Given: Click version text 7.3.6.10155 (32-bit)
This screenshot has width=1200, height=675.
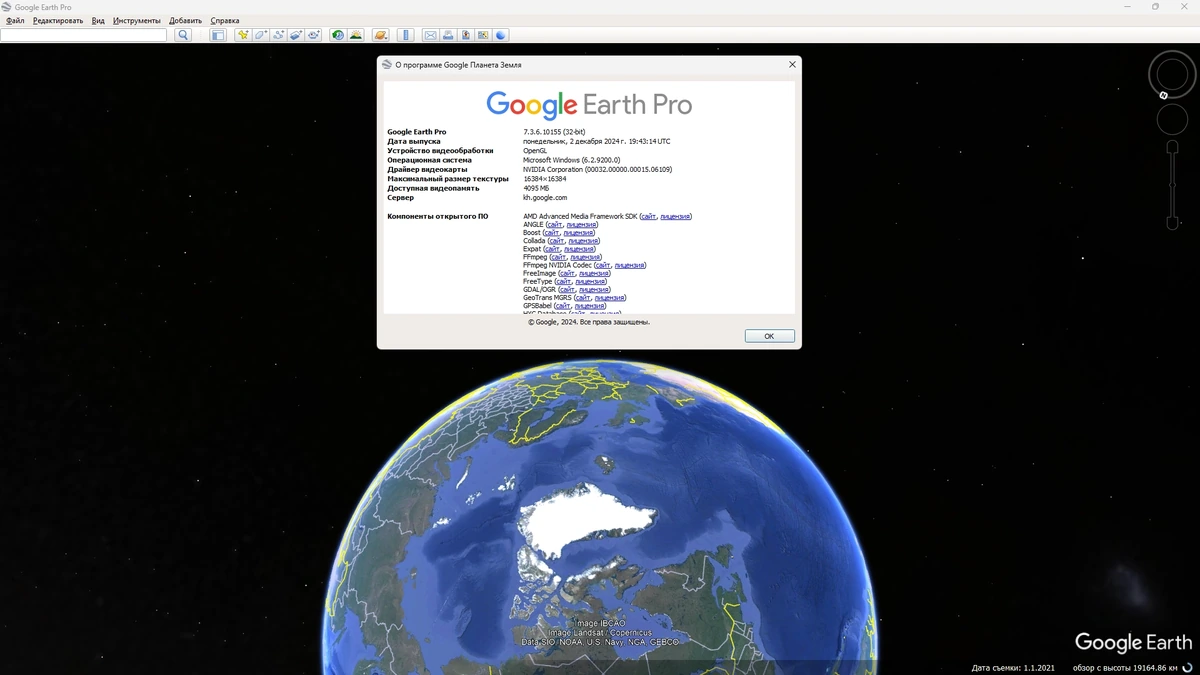Looking at the screenshot, I should (554, 132).
